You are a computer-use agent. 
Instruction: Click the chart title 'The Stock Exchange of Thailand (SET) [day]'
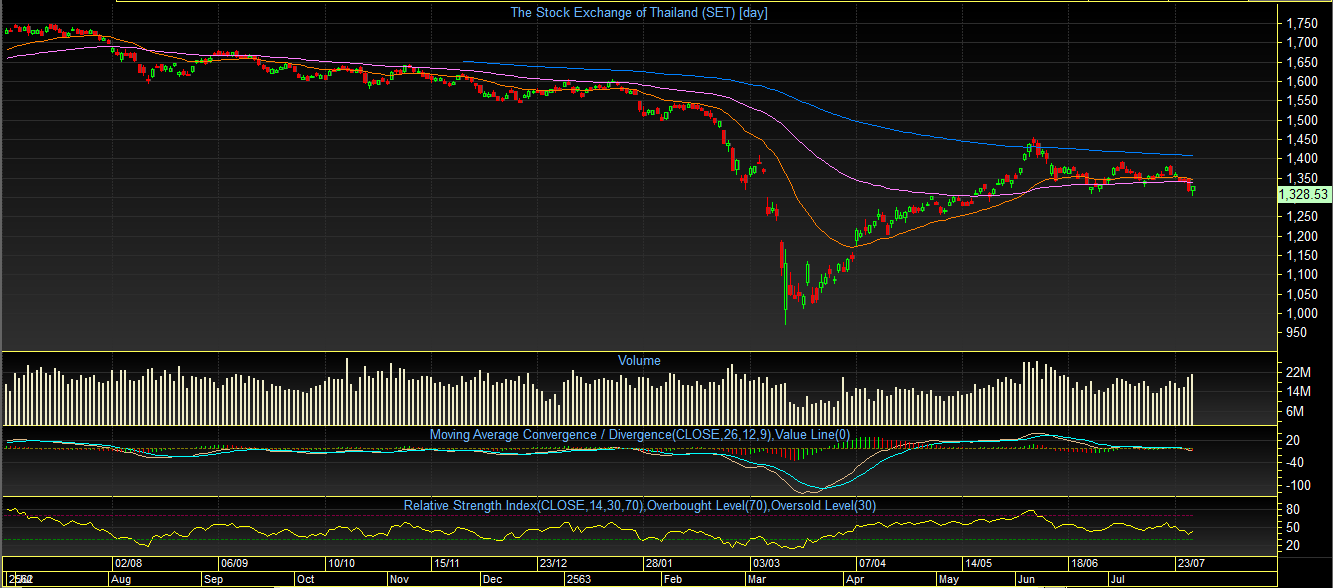pos(639,12)
